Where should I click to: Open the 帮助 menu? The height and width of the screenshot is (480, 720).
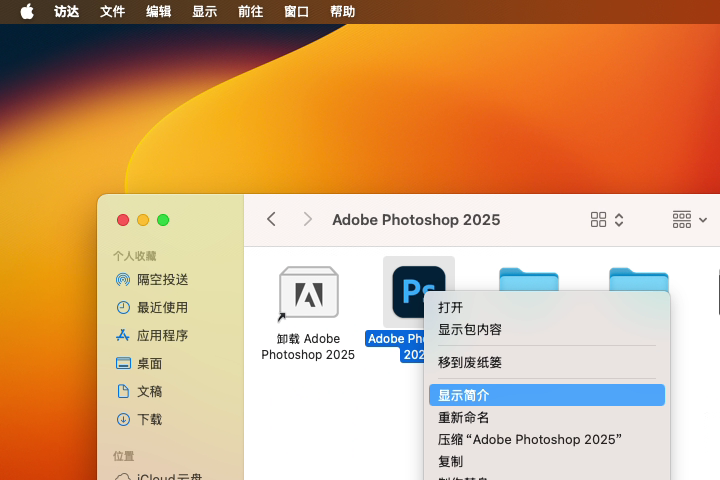[342, 11]
